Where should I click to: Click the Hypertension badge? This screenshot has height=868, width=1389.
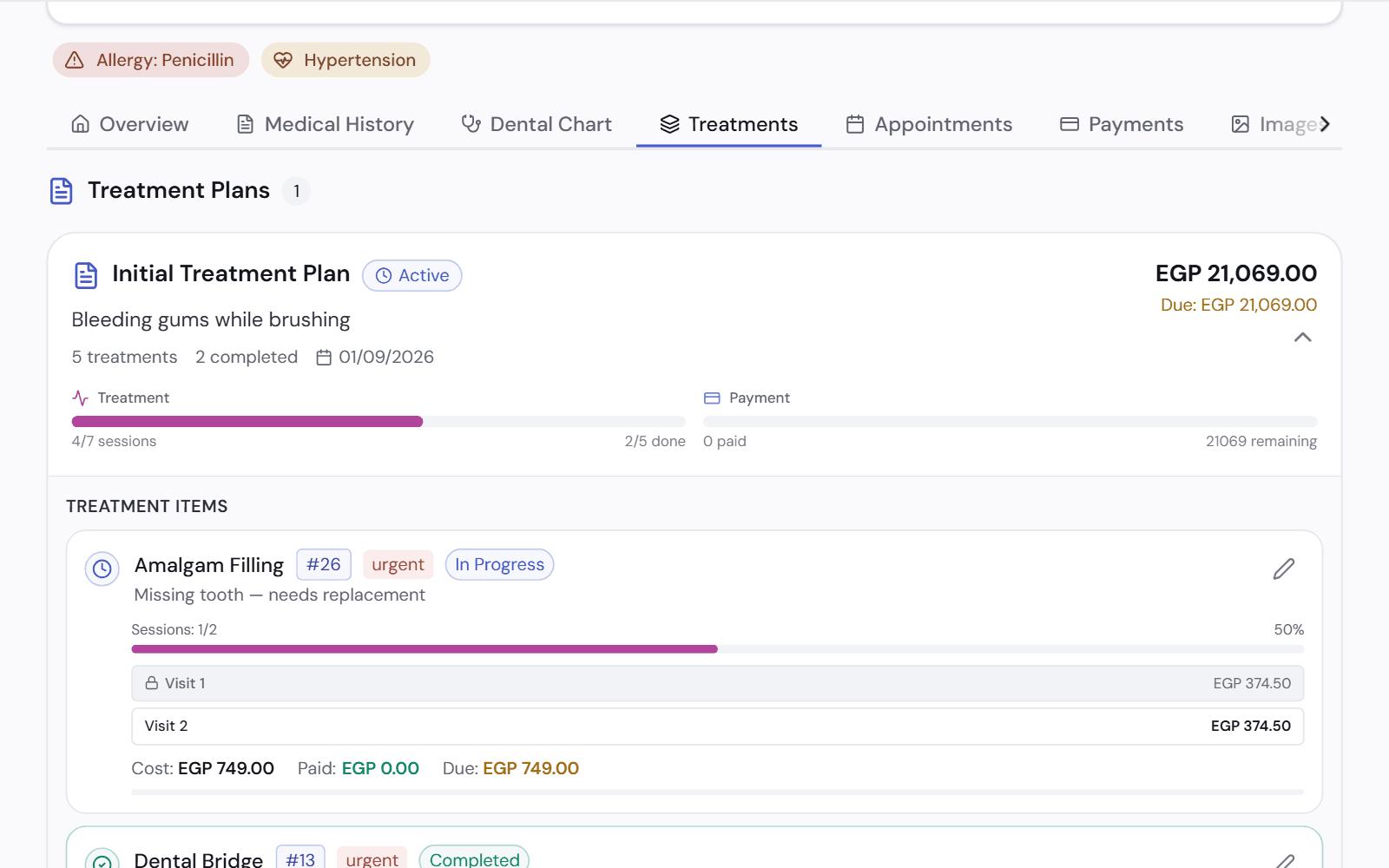[346, 60]
